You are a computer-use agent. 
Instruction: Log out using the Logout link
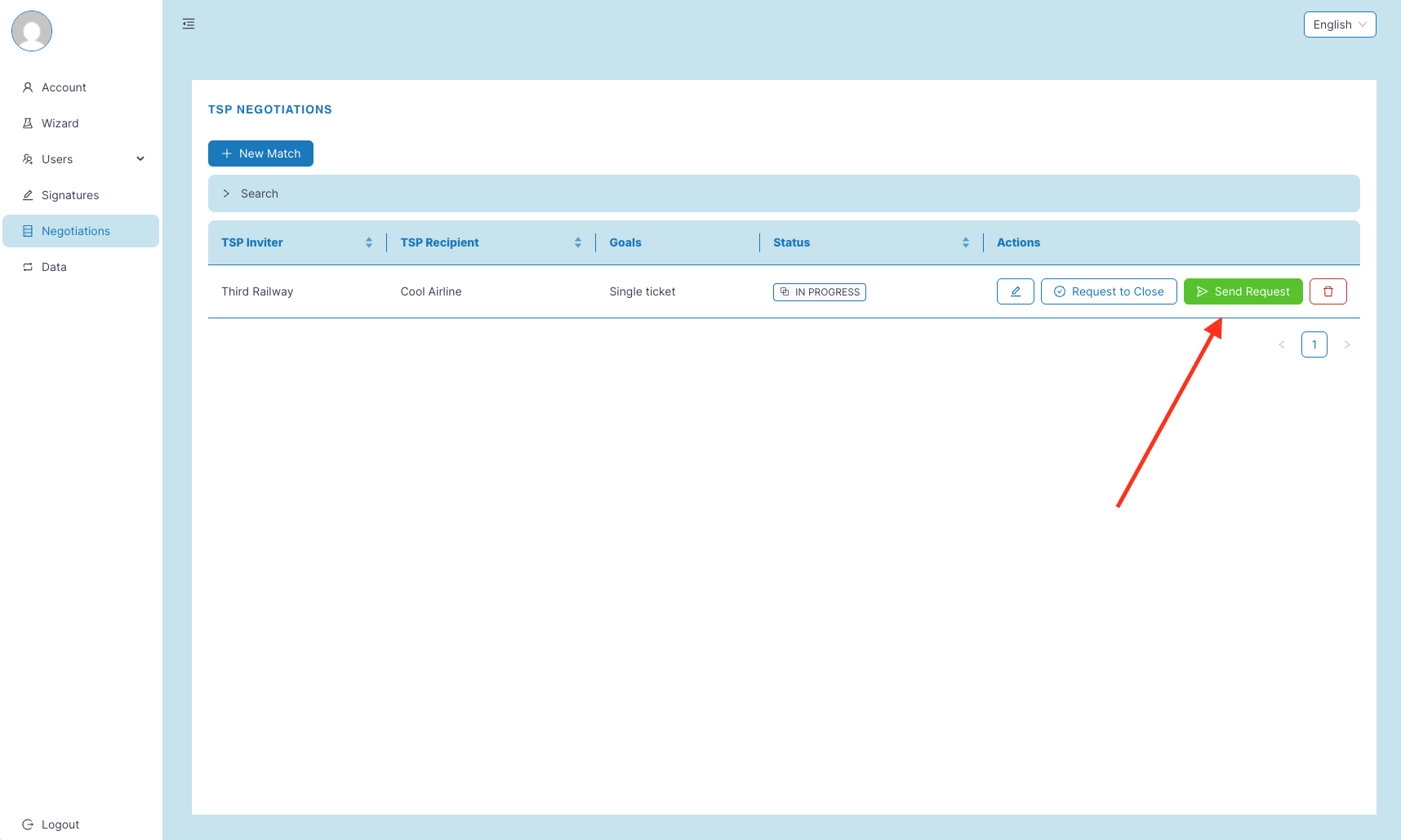pyautogui.click(x=60, y=824)
